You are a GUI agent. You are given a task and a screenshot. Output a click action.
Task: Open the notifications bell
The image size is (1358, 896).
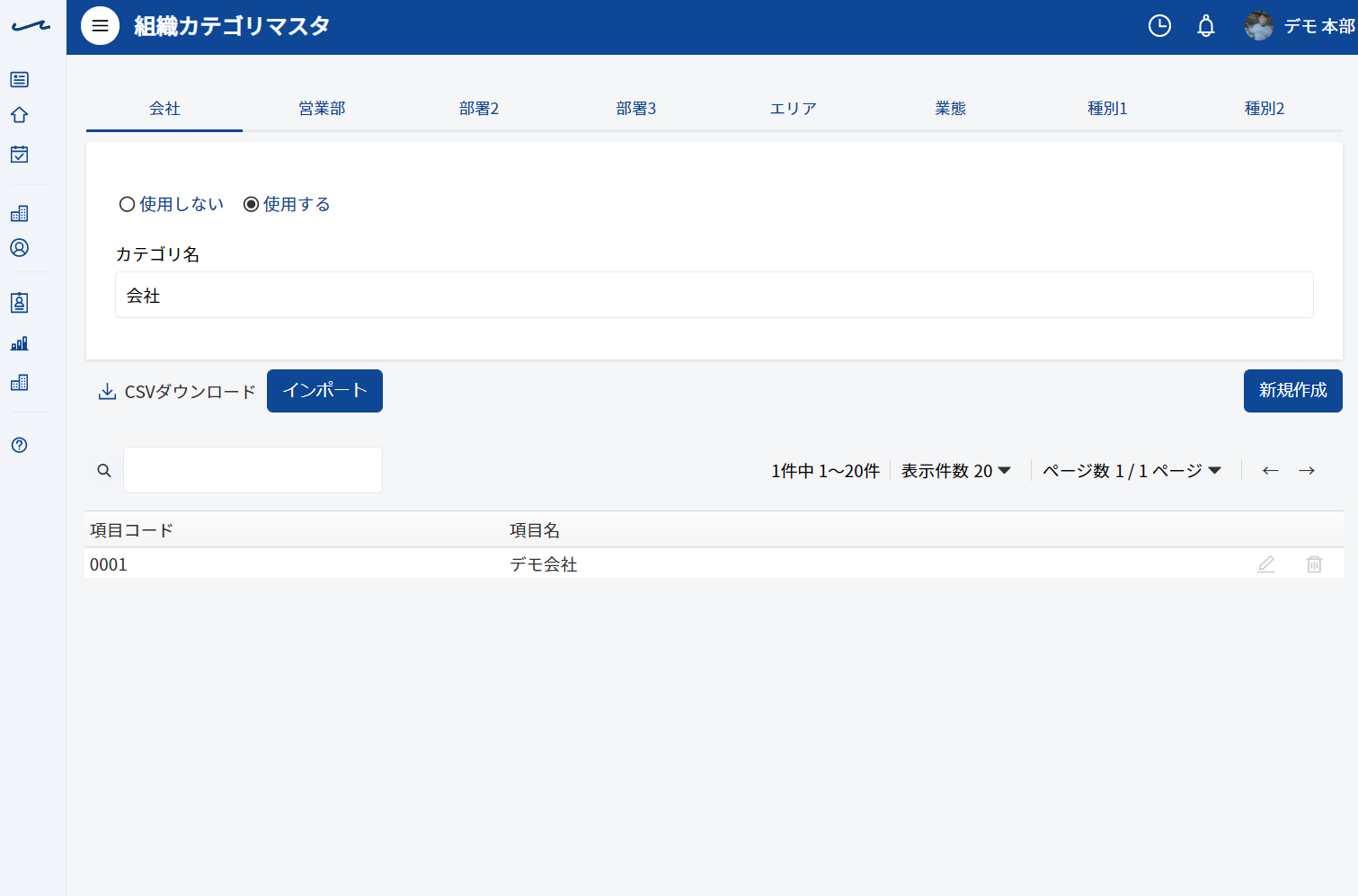1206,26
